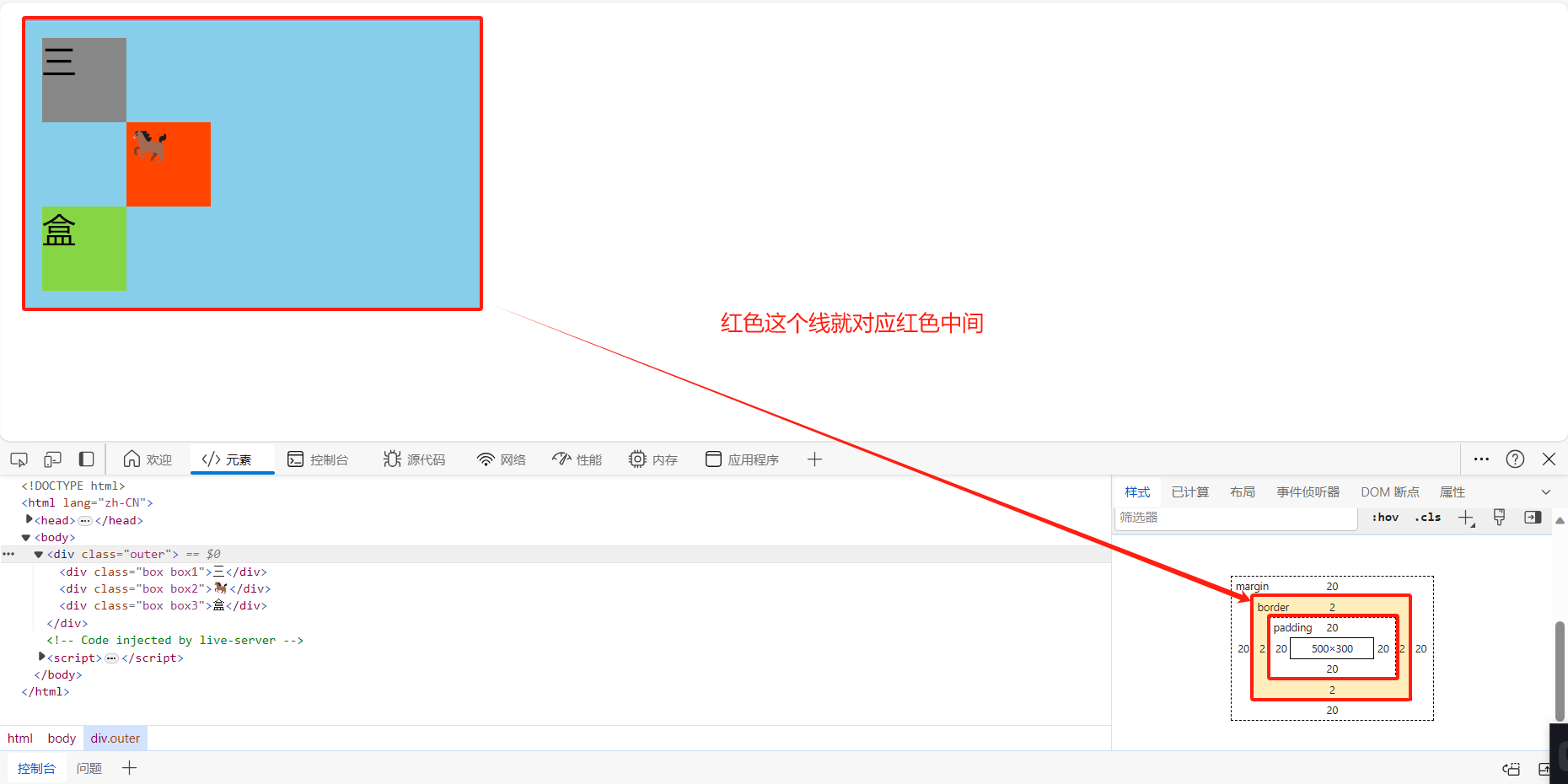The image size is (1568, 784).
Task: Switch to the 已计算 Computed tab
Action: 1190,492
